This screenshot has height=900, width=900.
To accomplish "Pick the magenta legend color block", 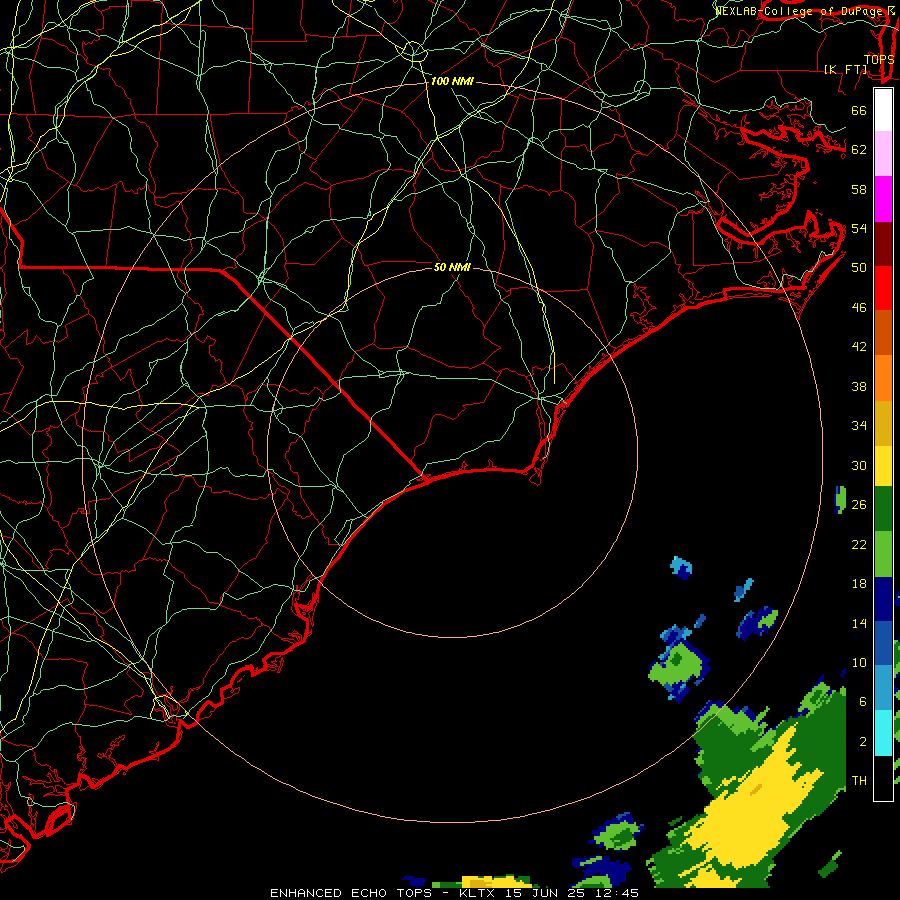I will 883,199.
